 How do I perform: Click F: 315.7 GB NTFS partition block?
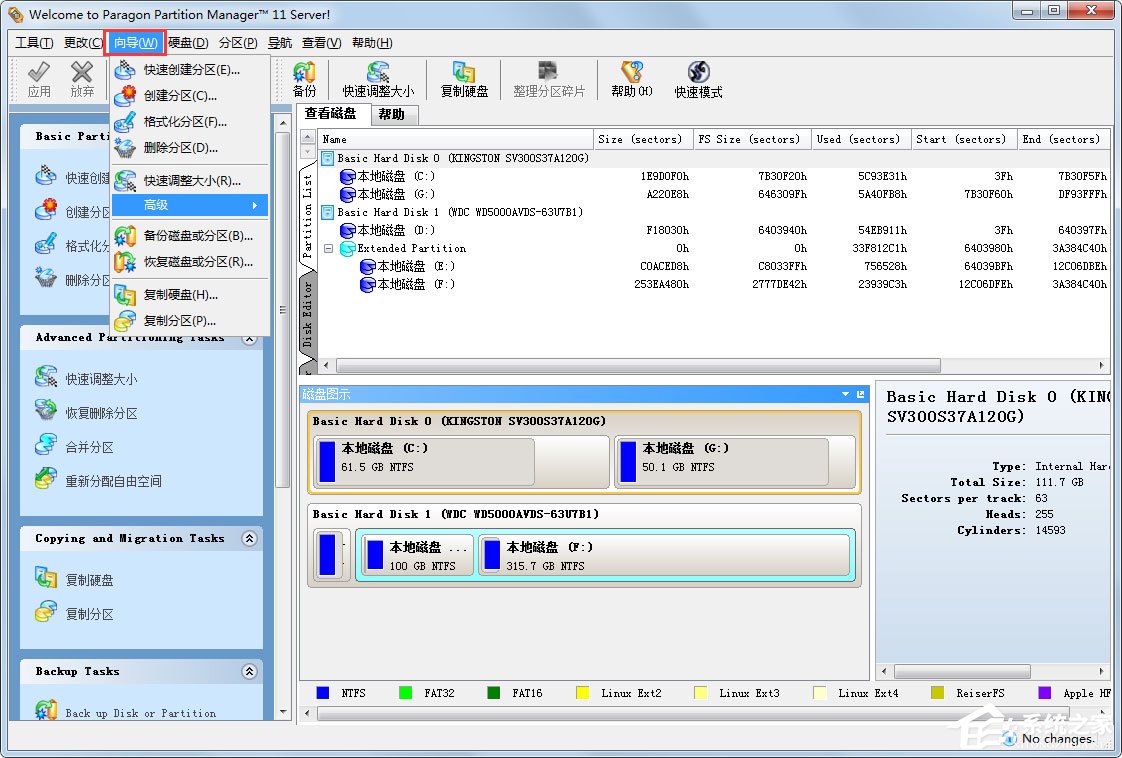click(x=664, y=555)
